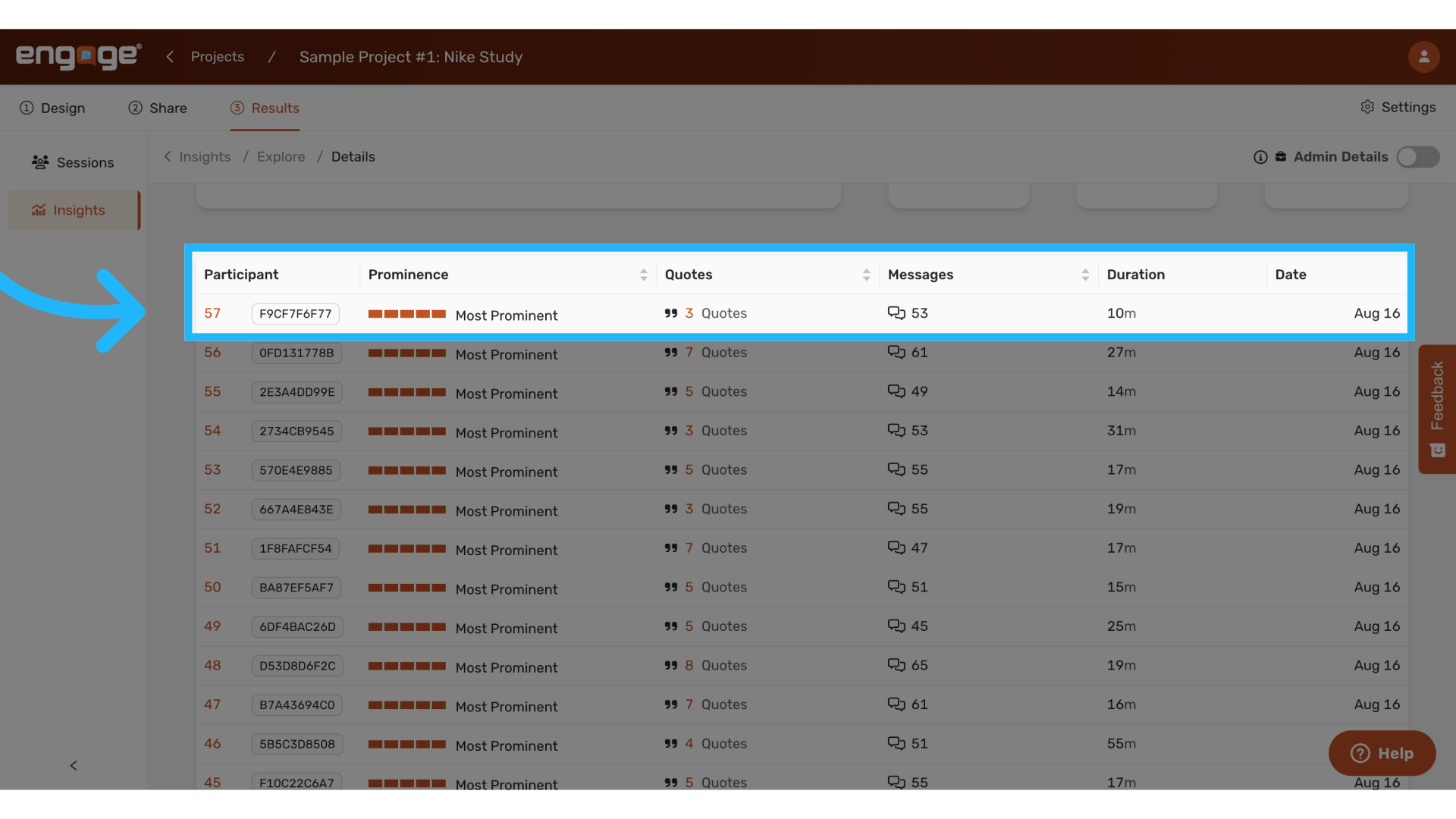Viewport: 1456px width, 819px height.
Task: Sort by Prominence column arrows
Action: click(x=643, y=275)
